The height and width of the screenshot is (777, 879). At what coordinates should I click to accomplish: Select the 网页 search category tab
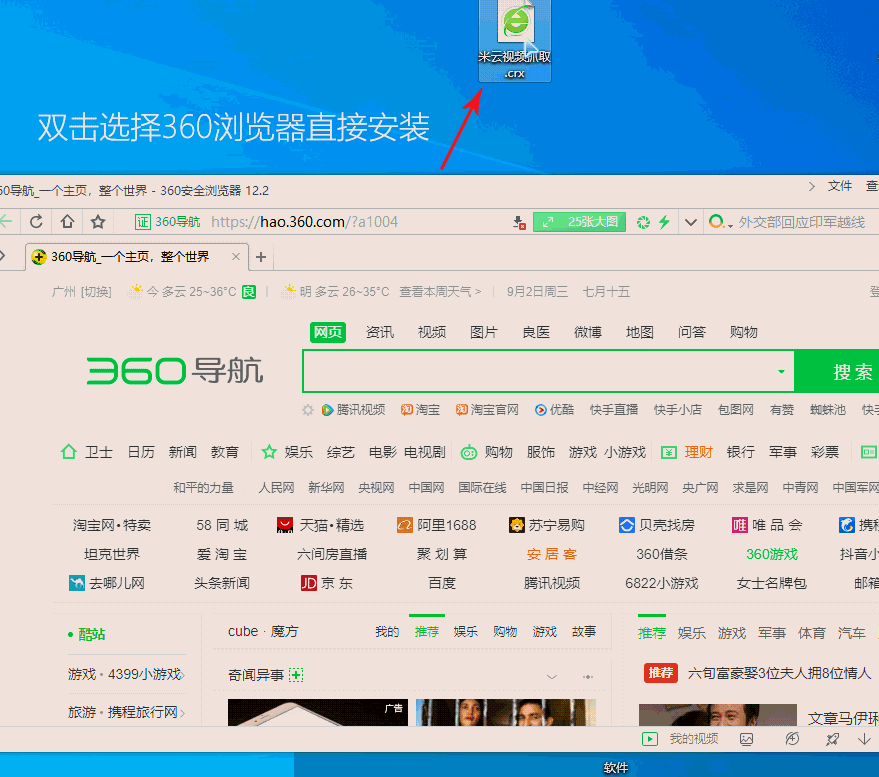pos(327,332)
